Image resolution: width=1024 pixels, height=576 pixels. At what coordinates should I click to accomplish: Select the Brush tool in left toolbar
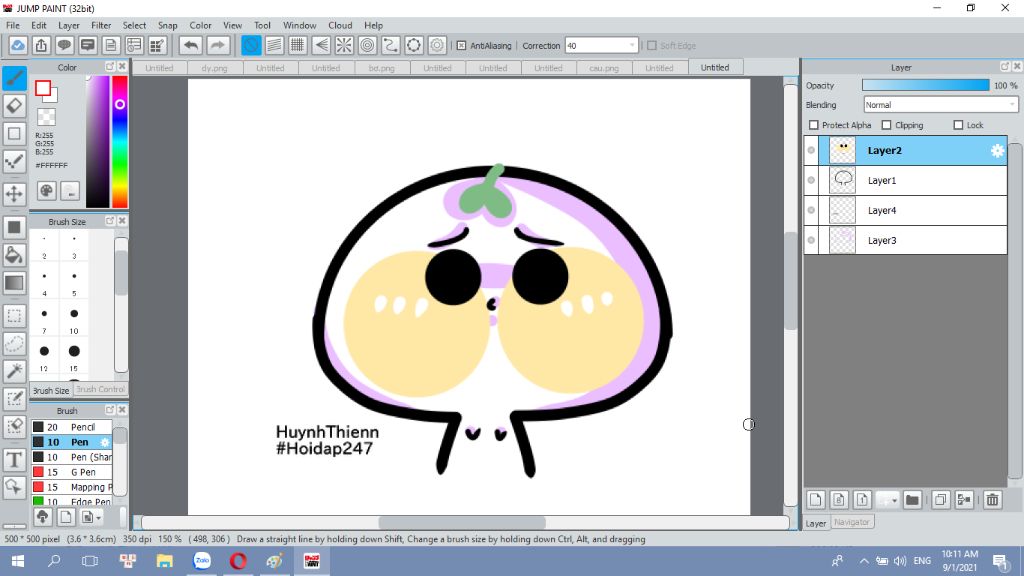(14, 78)
